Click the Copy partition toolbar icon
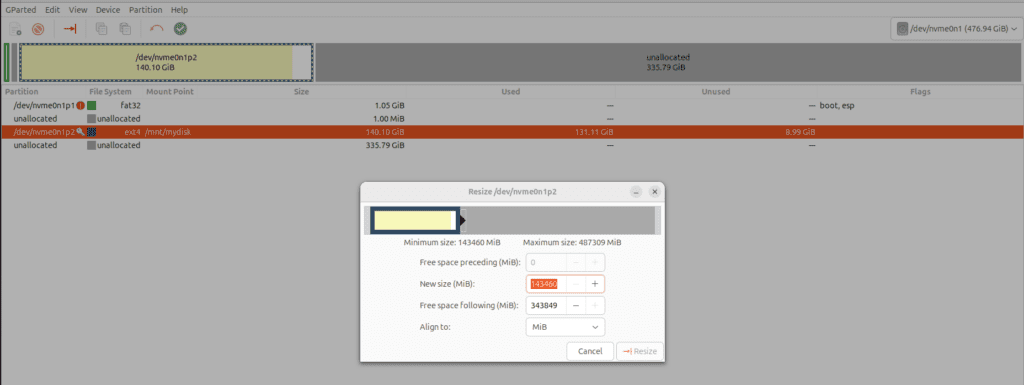This screenshot has height=385, width=1024. 101,29
